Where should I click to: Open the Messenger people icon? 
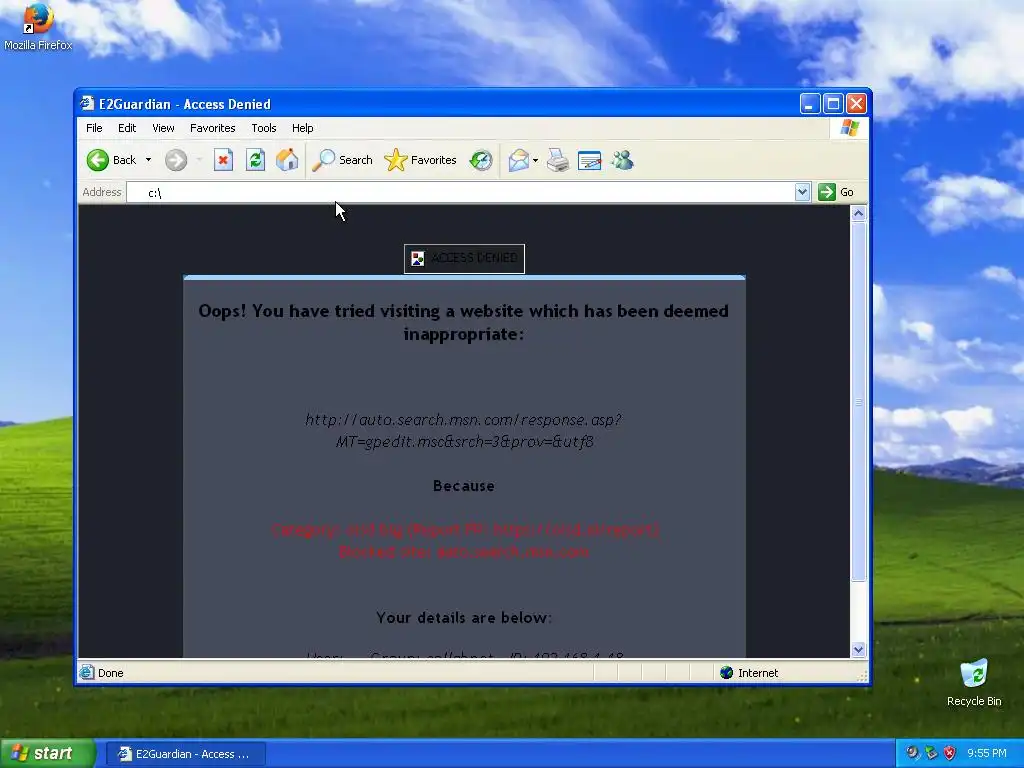point(622,160)
